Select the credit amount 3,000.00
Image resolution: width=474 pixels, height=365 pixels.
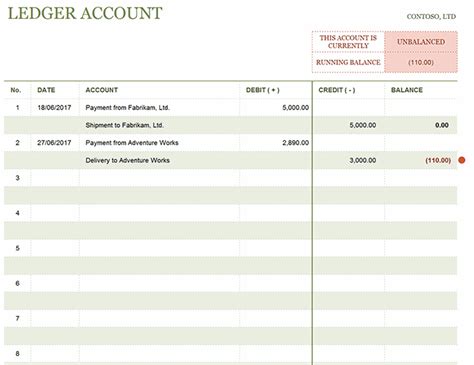pos(349,160)
